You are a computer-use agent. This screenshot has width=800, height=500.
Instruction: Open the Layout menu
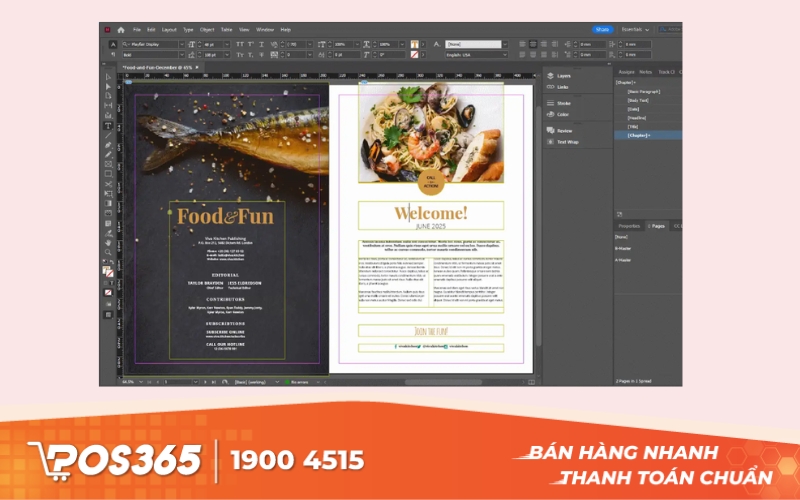(x=169, y=30)
